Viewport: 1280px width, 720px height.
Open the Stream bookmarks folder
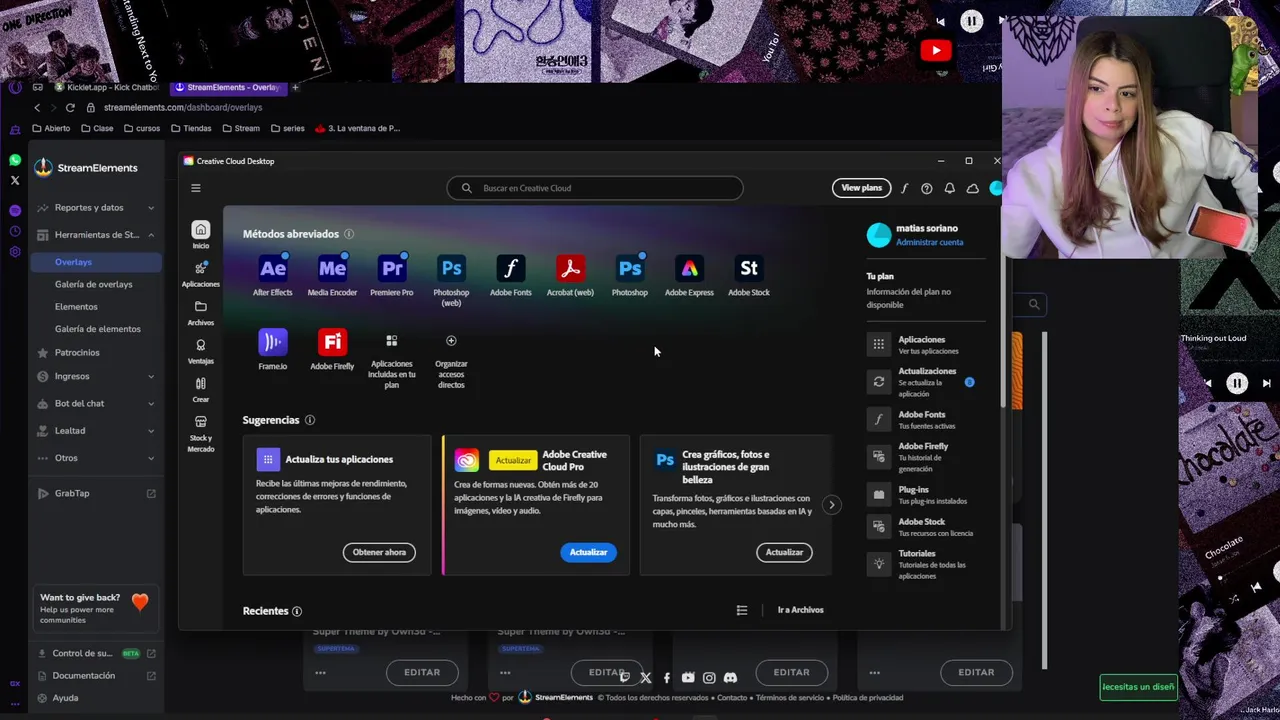coord(241,128)
